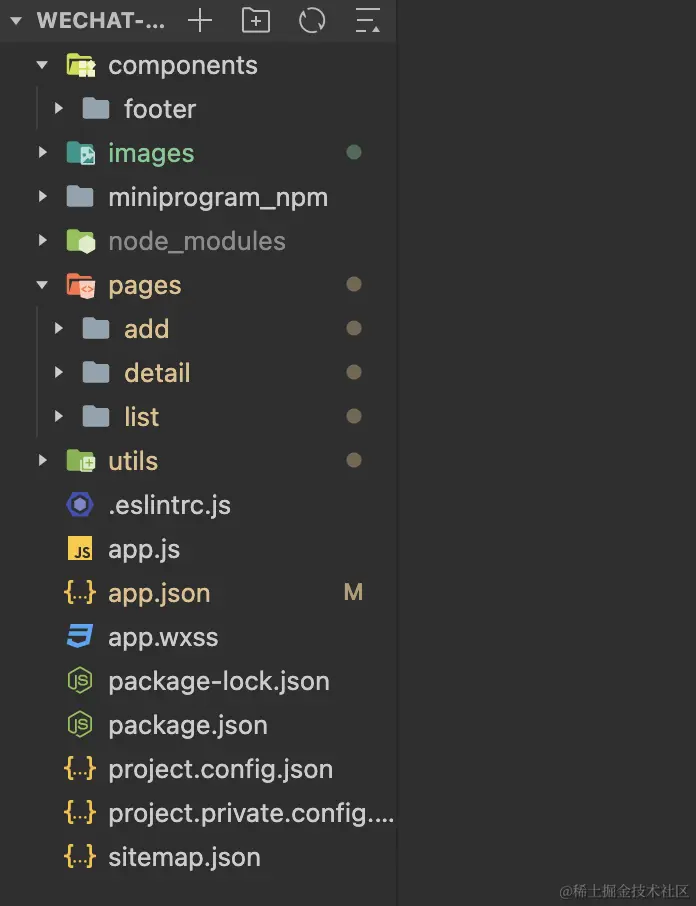The height and width of the screenshot is (906, 696).
Task: Click the footer folder icon
Action: pos(96,109)
